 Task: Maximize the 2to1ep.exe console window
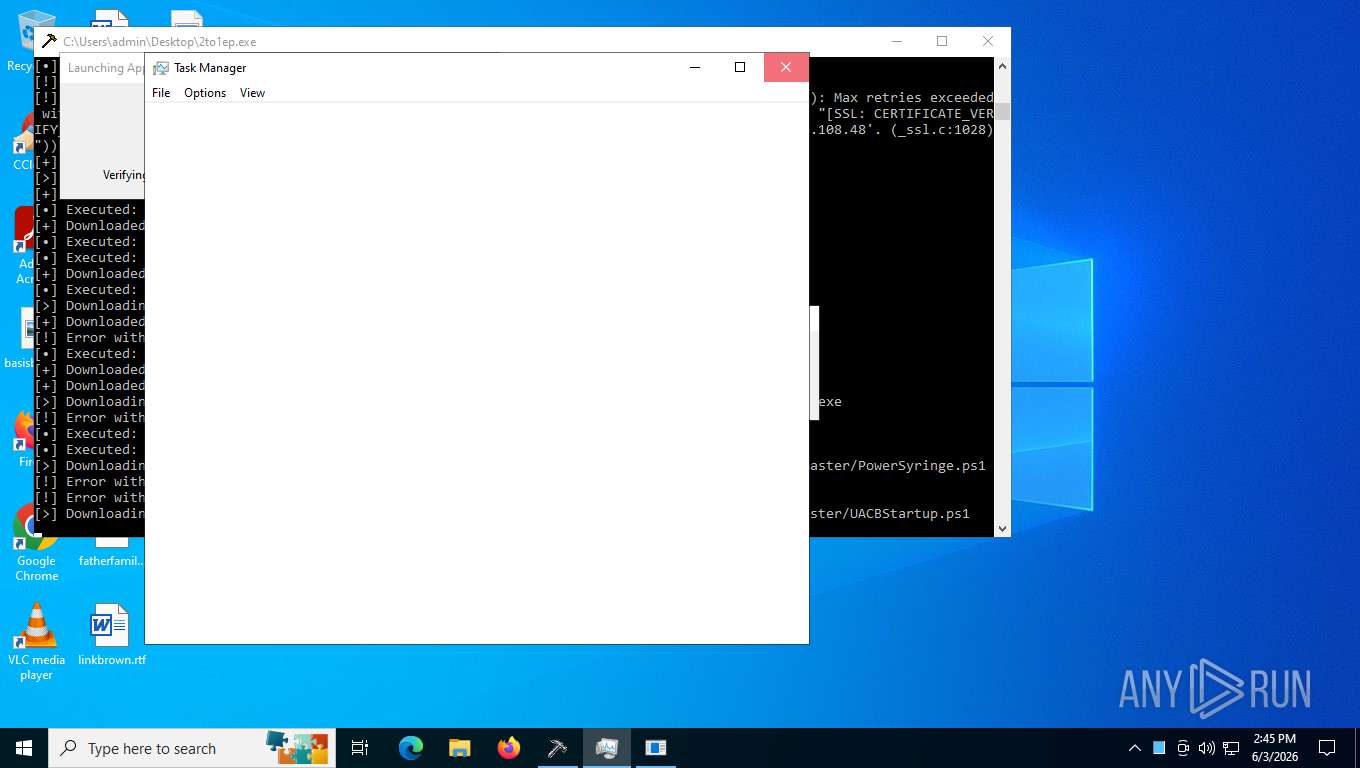pyautogui.click(x=942, y=41)
